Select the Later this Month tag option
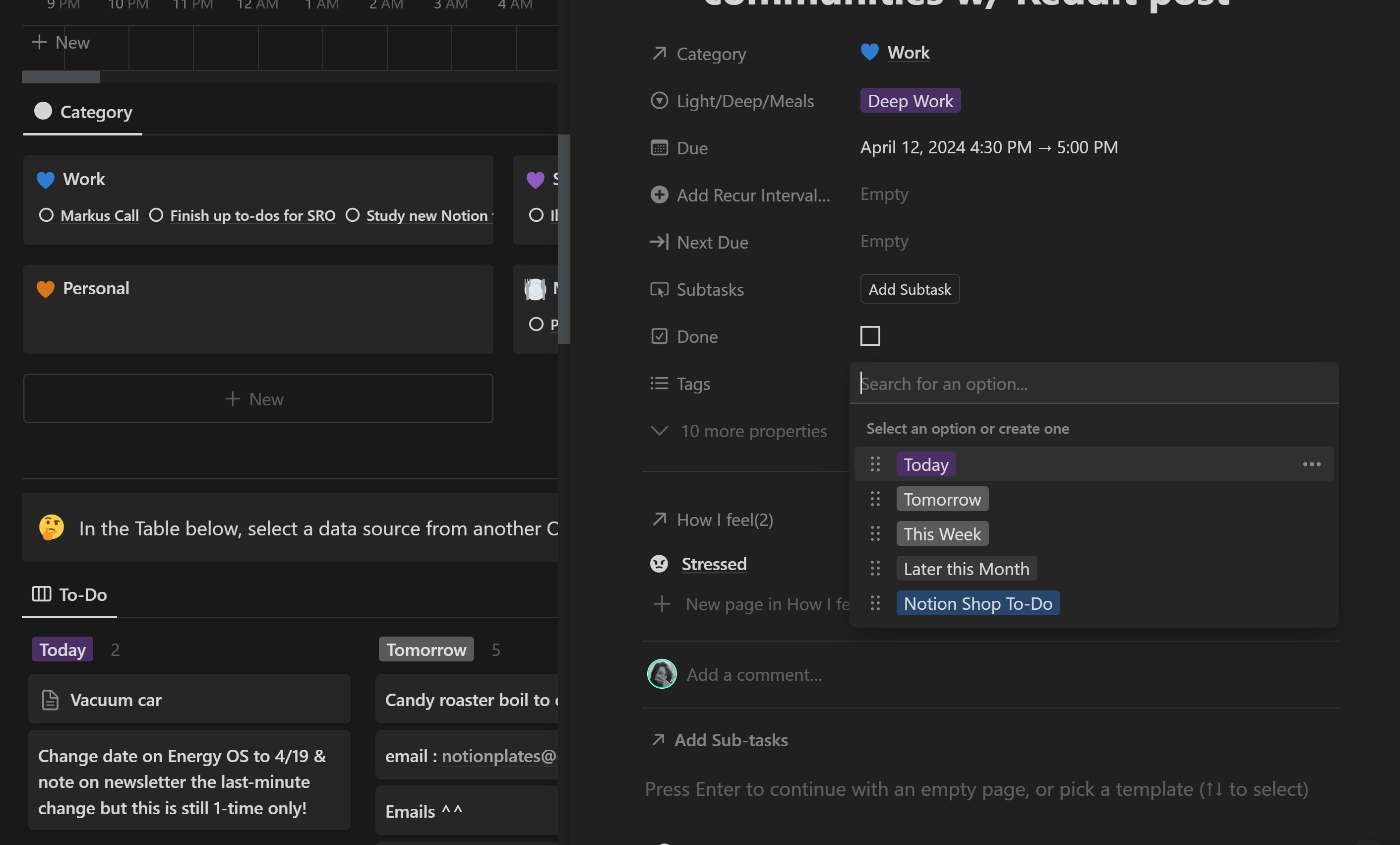Viewport: 1400px width, 845px height. tap(967, 569)
